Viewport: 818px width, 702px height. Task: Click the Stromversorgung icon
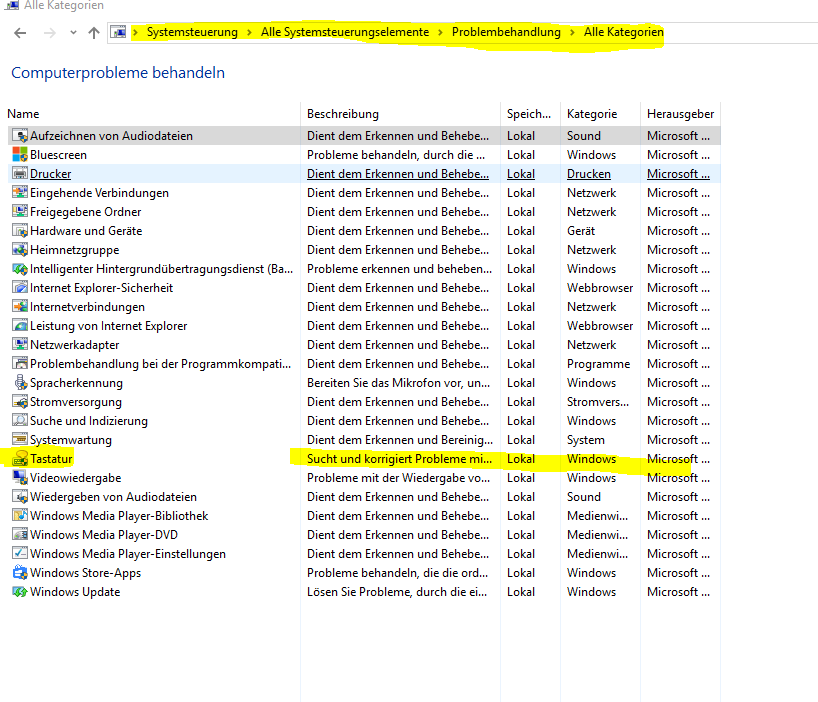pyautogui.click(x=20, y=402)
